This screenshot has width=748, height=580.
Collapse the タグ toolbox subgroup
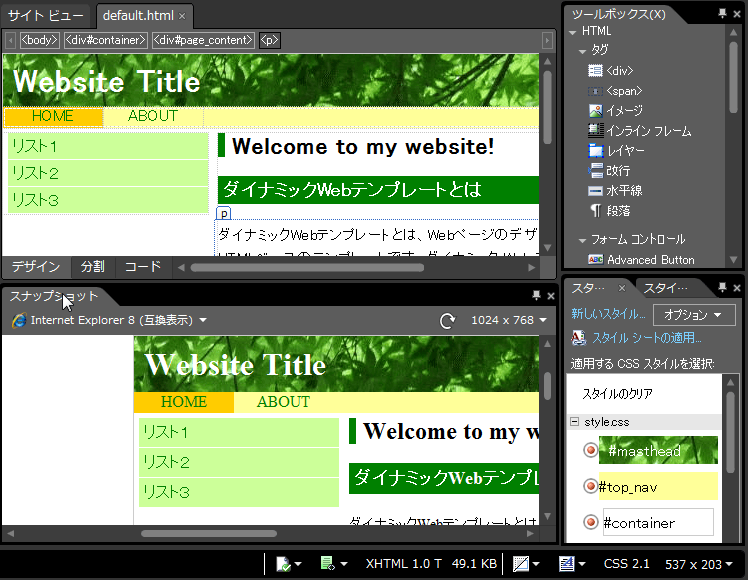pyautogui.click(x=582, y=51)
